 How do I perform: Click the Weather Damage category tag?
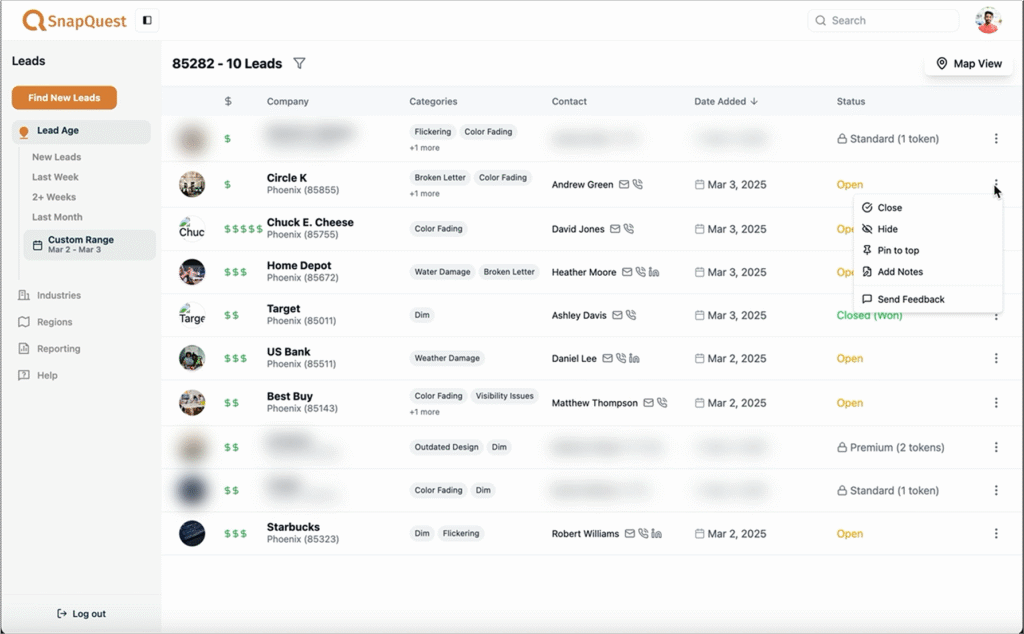pos(447,358)
